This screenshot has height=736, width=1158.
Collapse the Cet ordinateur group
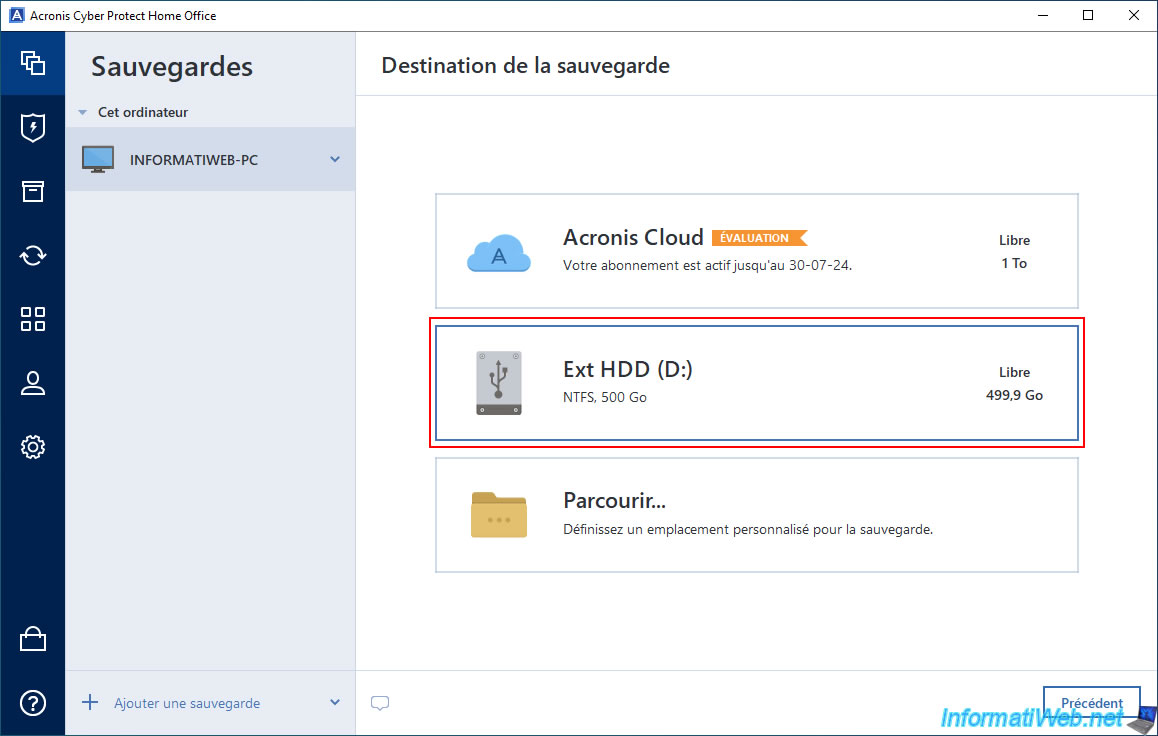click(x=83, y=112)
